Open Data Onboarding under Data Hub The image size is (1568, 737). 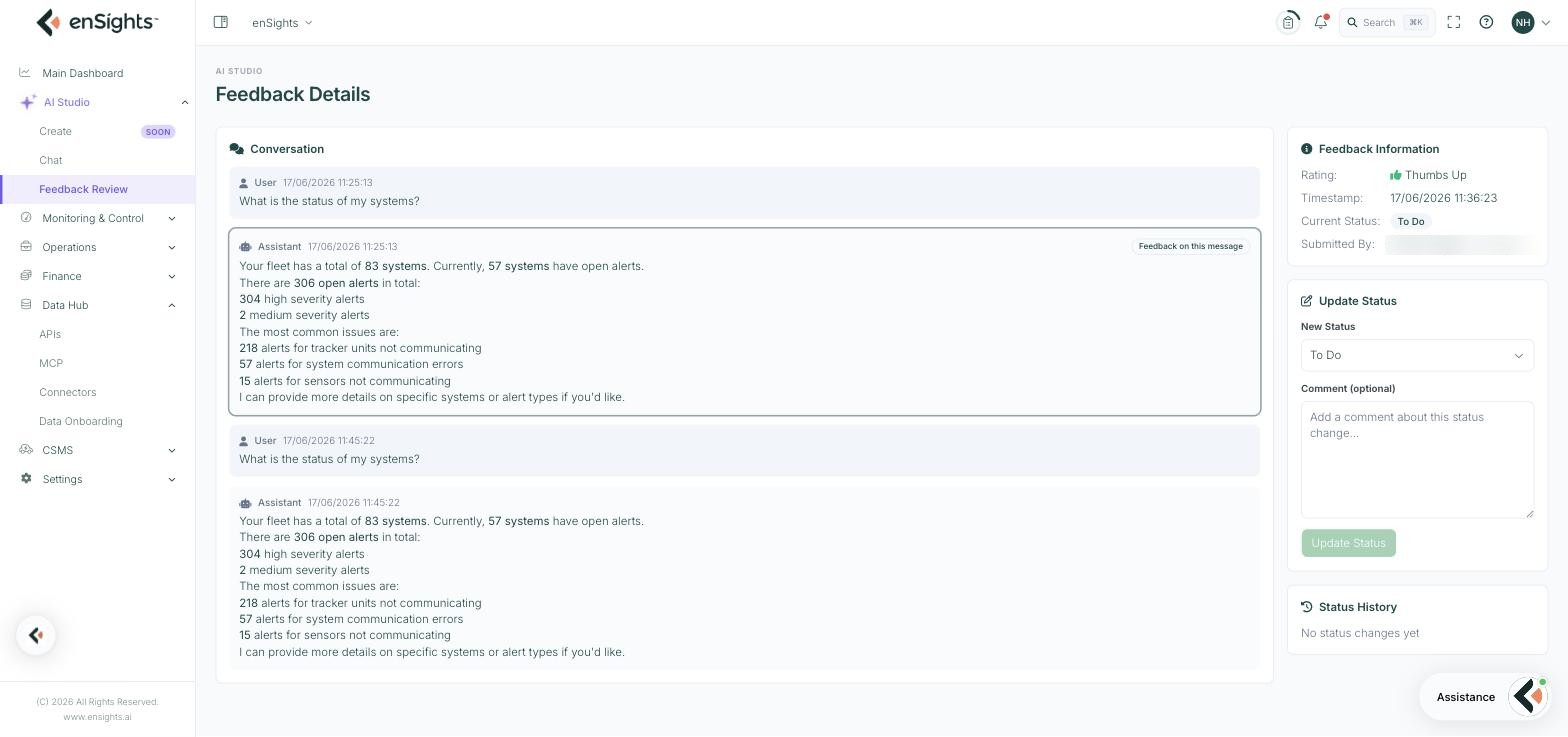pyautogui.click(x=81, y=421)
